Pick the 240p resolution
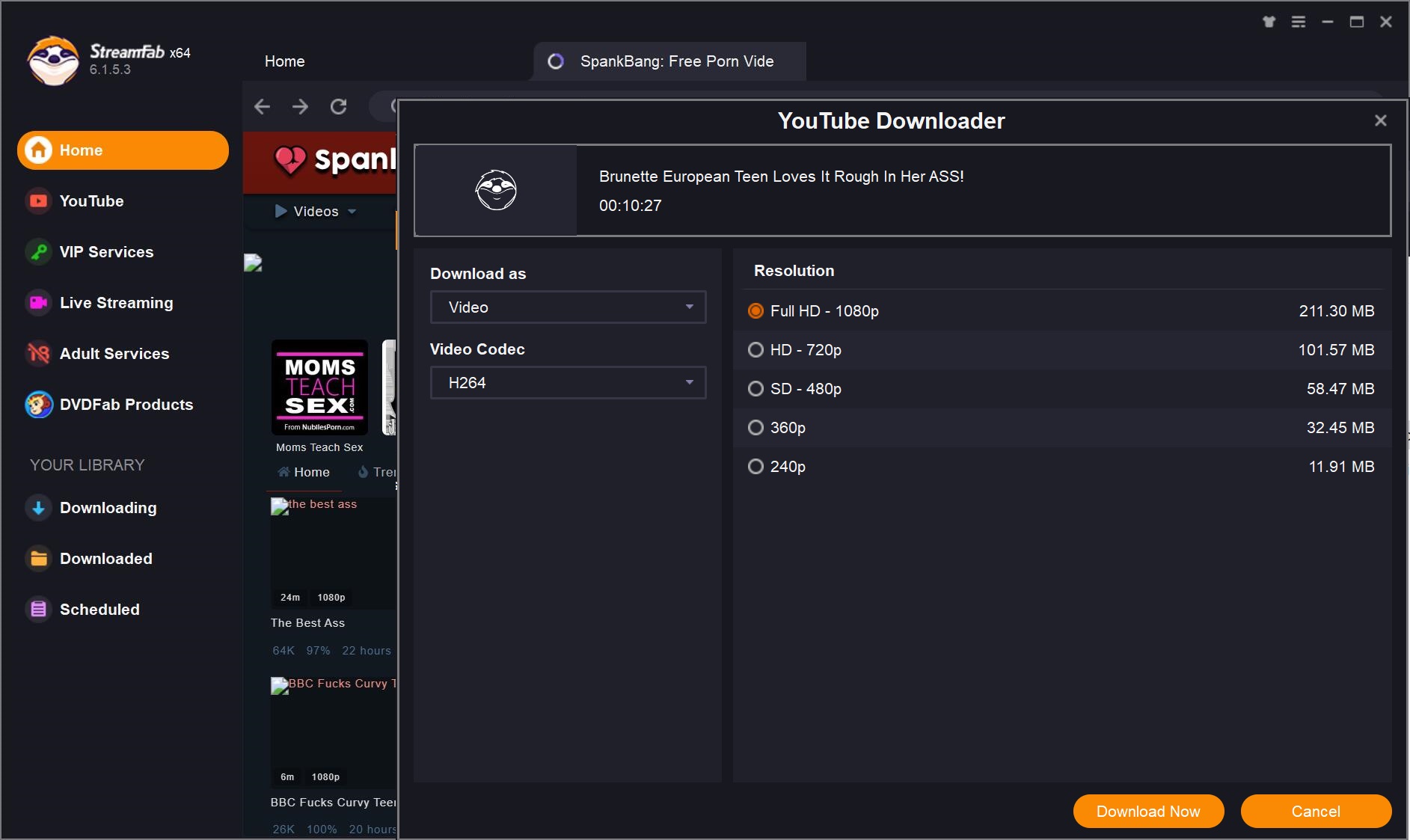The image size is (1410, 840). [756, 467]
